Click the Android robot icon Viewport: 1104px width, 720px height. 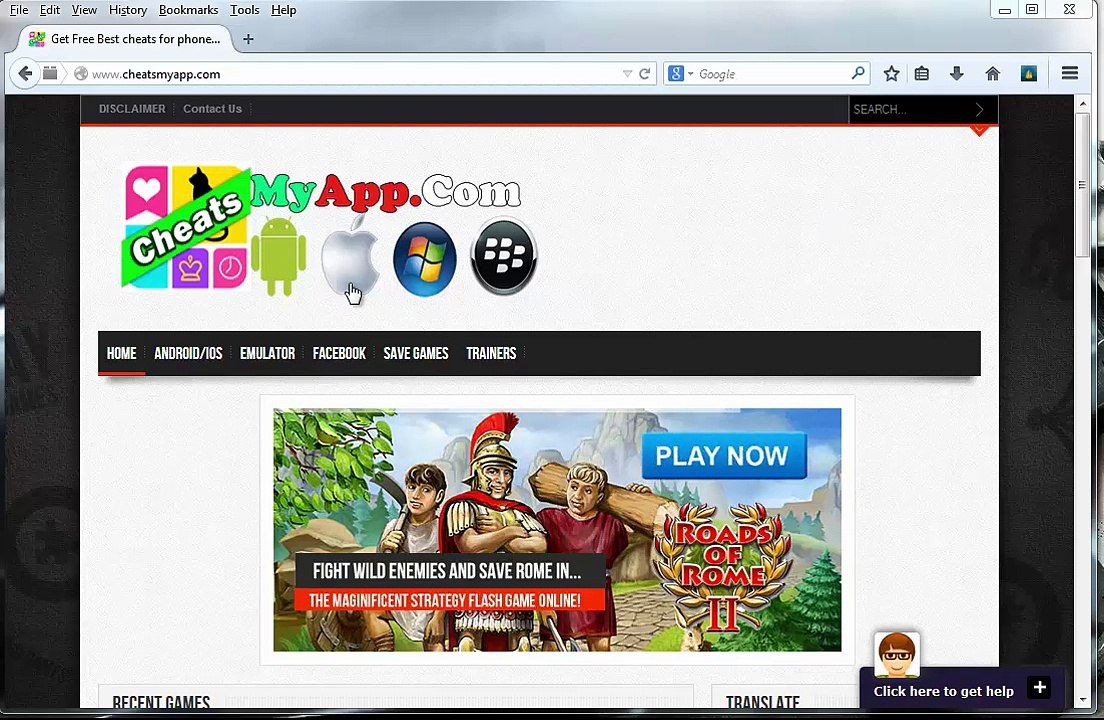pyautogui.click(x=278, y=255)
